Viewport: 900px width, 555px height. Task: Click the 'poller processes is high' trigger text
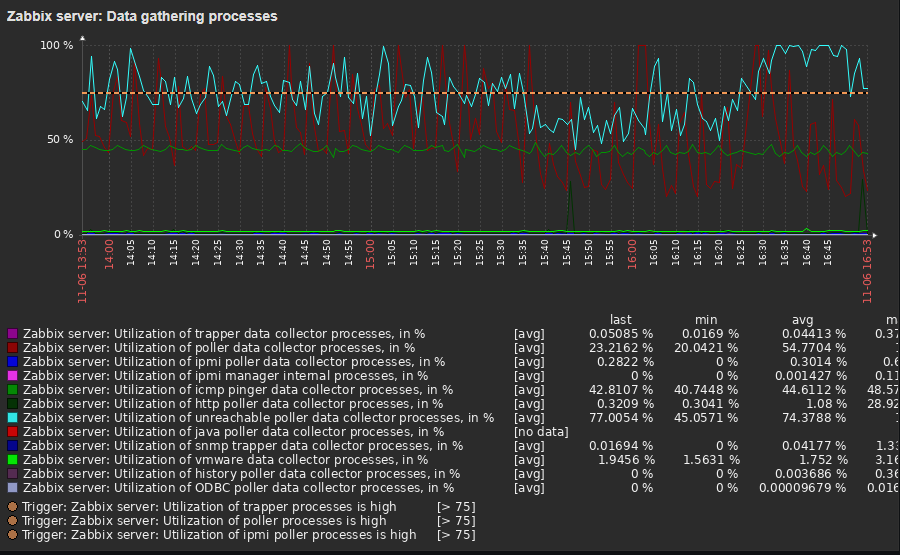(x=204, y=521)
